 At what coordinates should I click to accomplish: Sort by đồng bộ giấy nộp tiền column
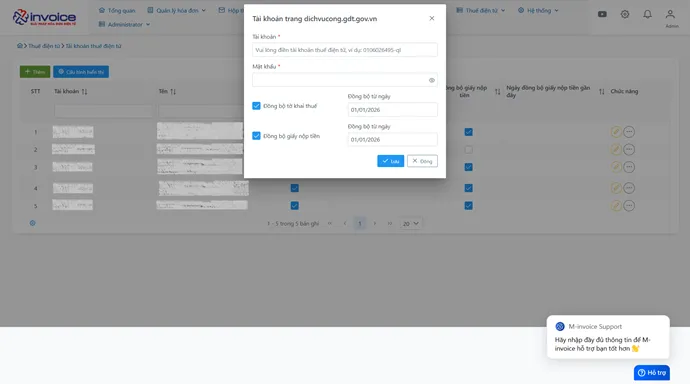pyautogui.click(x=497, y=91)
